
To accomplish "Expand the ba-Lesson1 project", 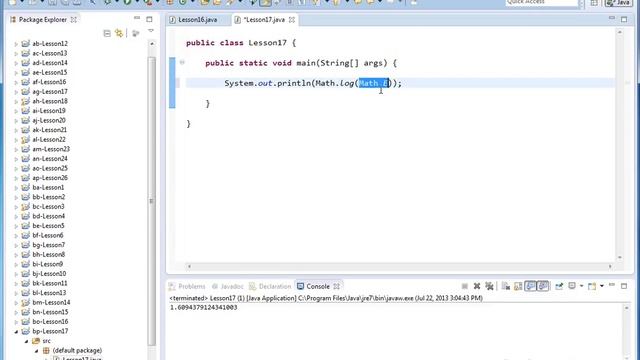I will [x=16, y=188].
